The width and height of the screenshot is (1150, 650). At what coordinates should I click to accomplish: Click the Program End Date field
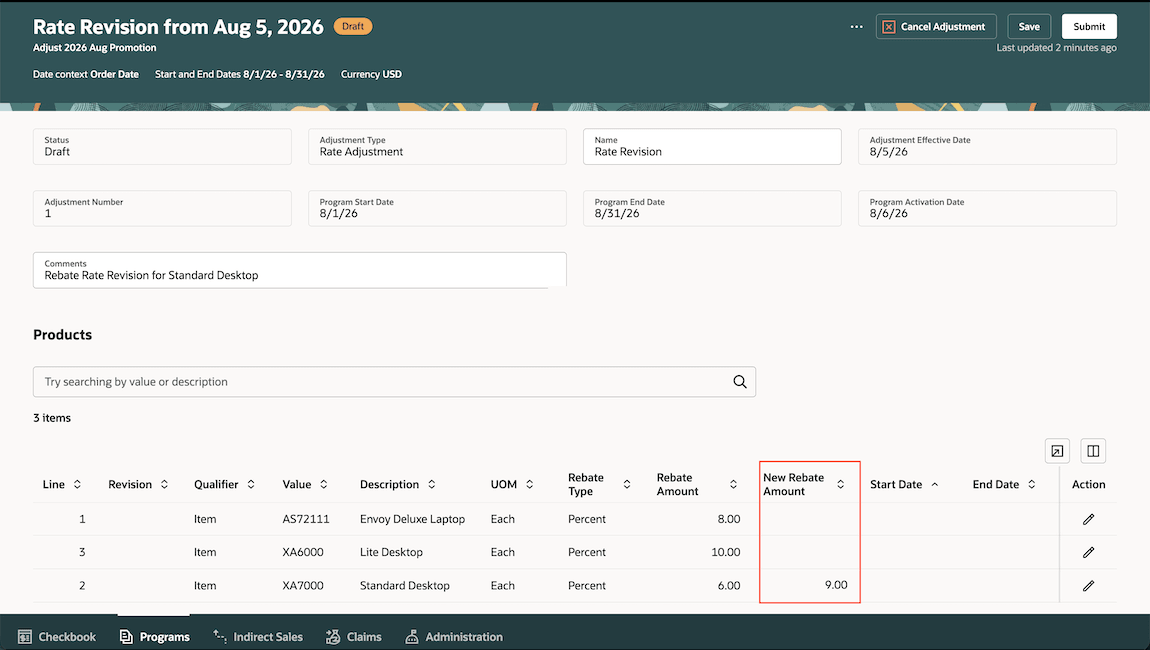[x=712, y=208]
